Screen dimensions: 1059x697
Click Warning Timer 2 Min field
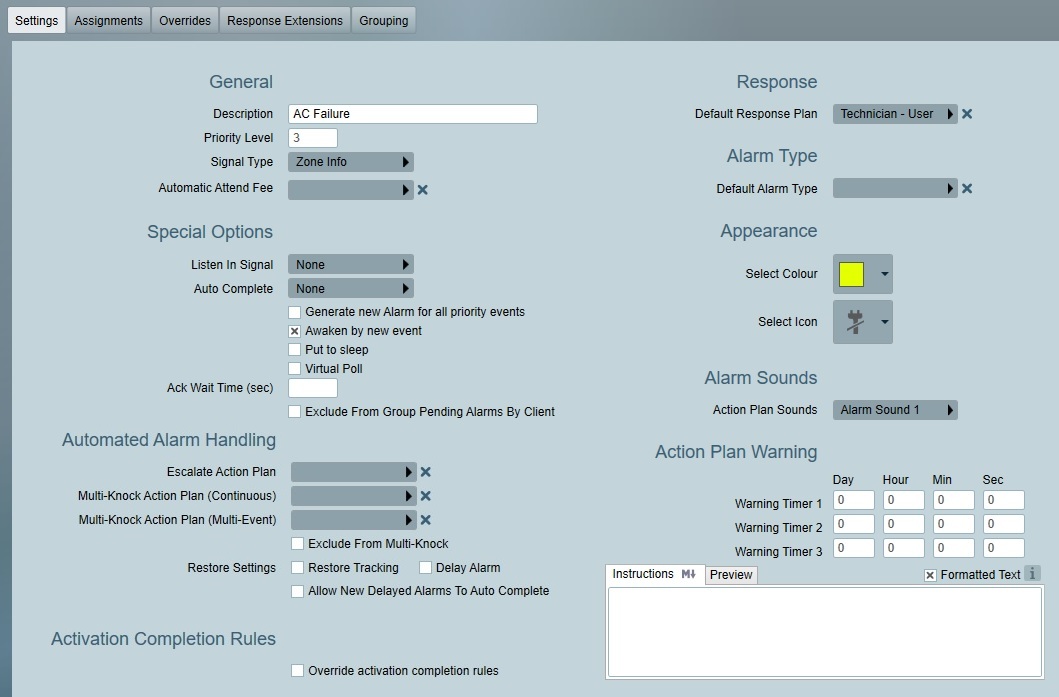[x=954, y=524]
